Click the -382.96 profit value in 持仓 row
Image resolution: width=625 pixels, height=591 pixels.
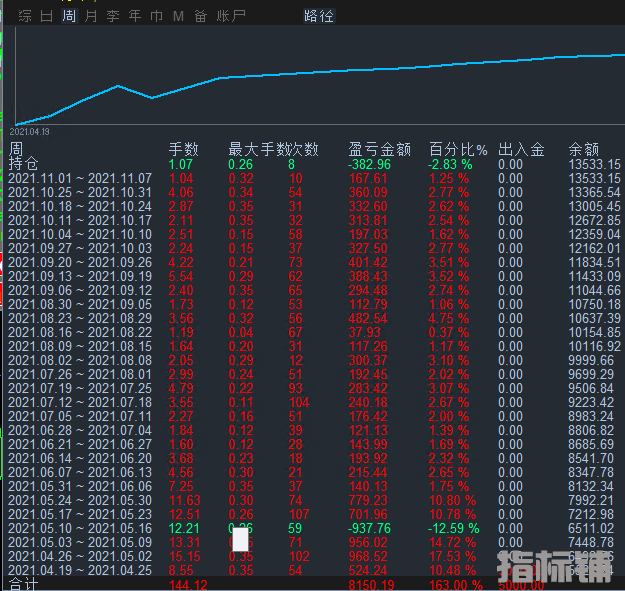click(369, 164)
